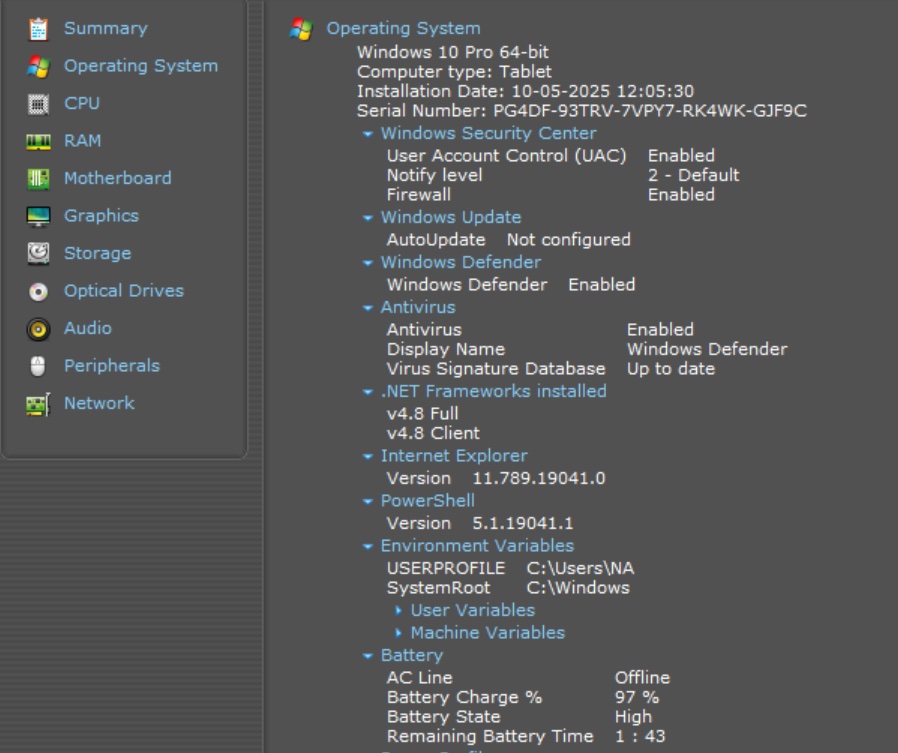Image resolution: width=898 pixels, height=753 pixels.
Task: Click the Windows Update heading link
Action: (x=450, y=217)
